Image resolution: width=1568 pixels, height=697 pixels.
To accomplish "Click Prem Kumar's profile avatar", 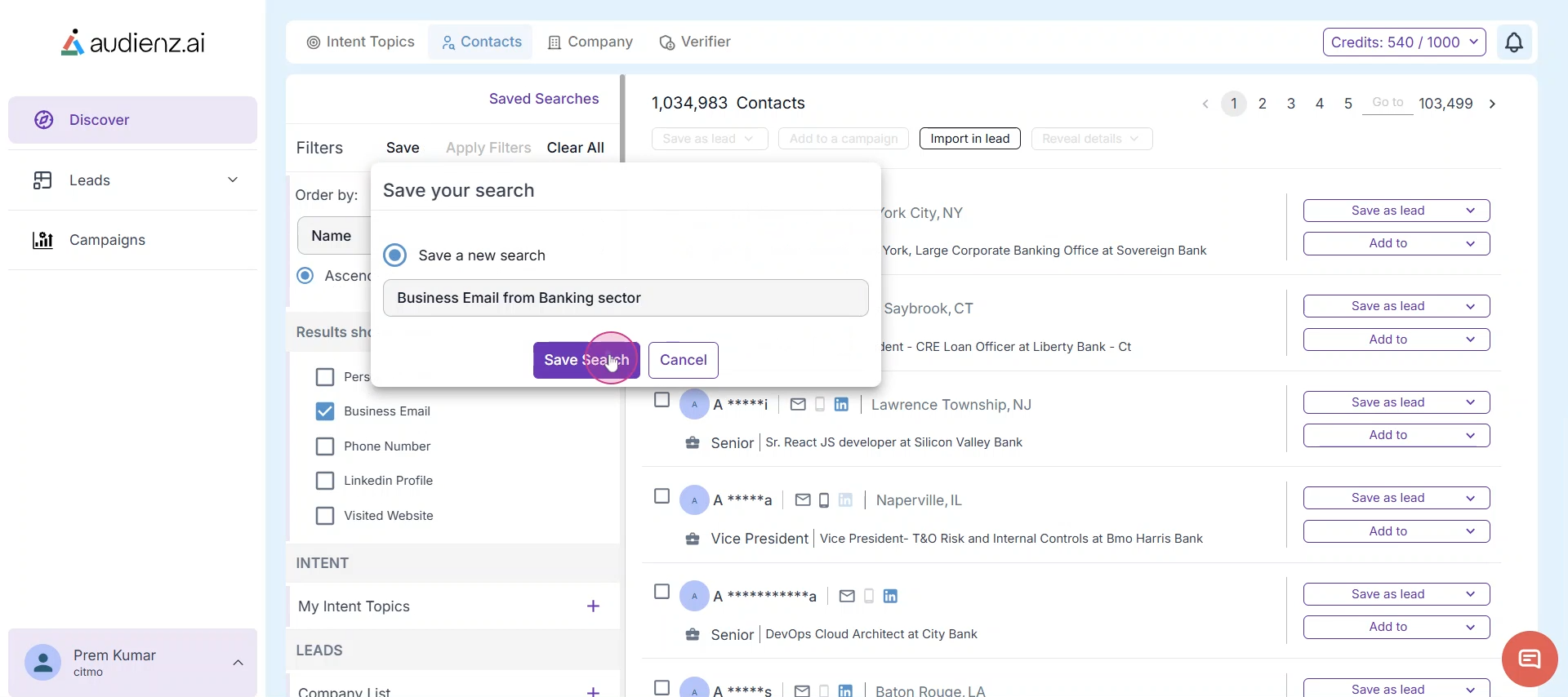I will 43,662.
